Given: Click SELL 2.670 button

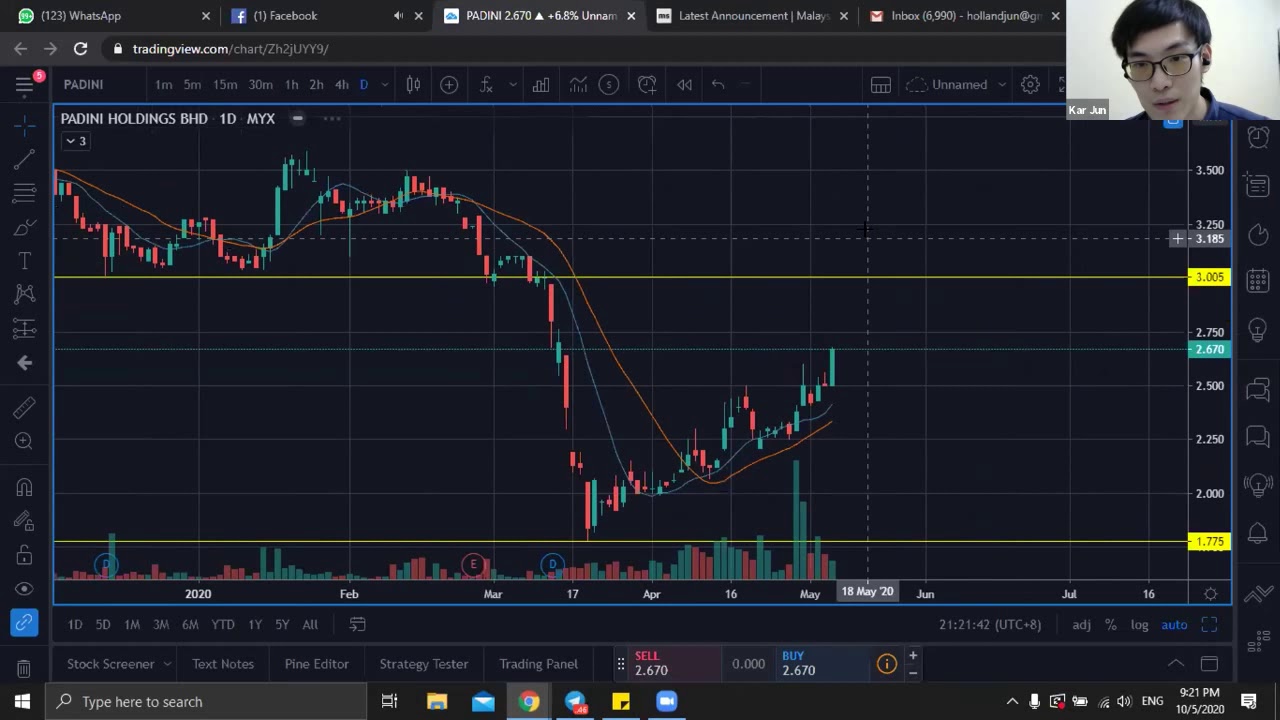Looking at the screenshot, I should click(675, 663).
